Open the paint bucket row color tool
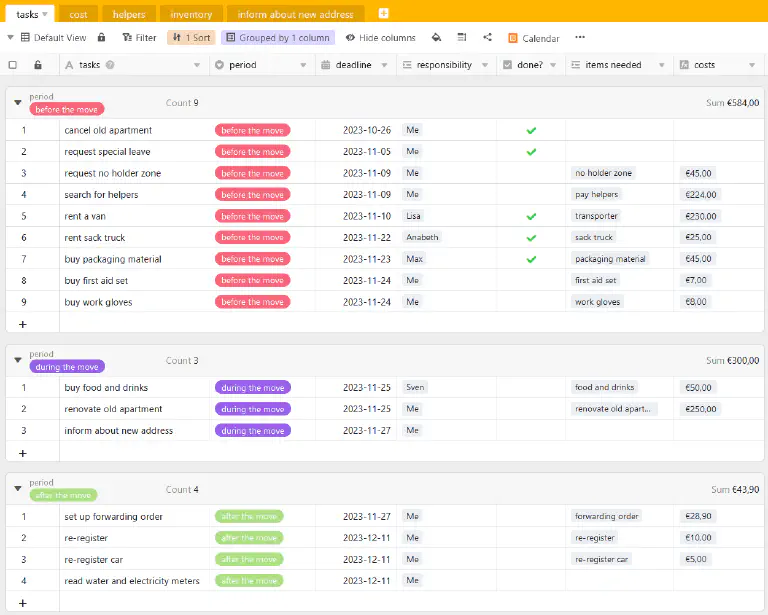Viewport: 768px width, 615px height. coord(436,38)
